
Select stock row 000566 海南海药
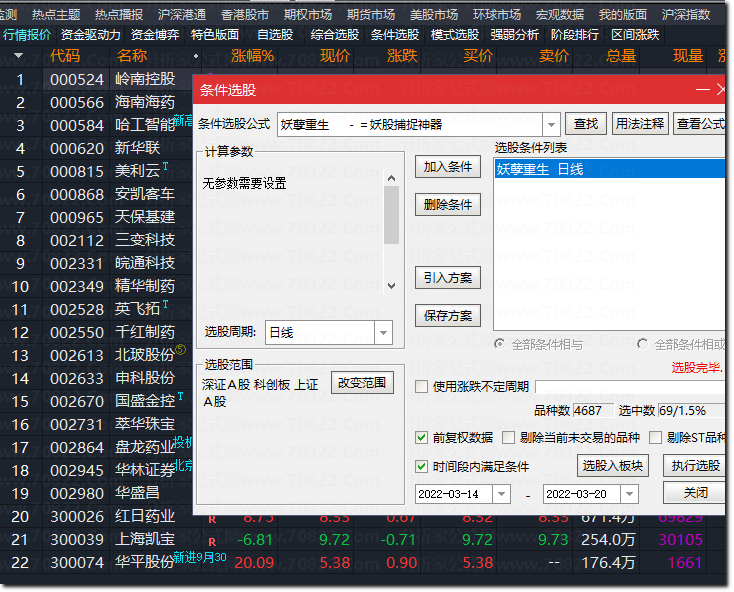(96, 102)
